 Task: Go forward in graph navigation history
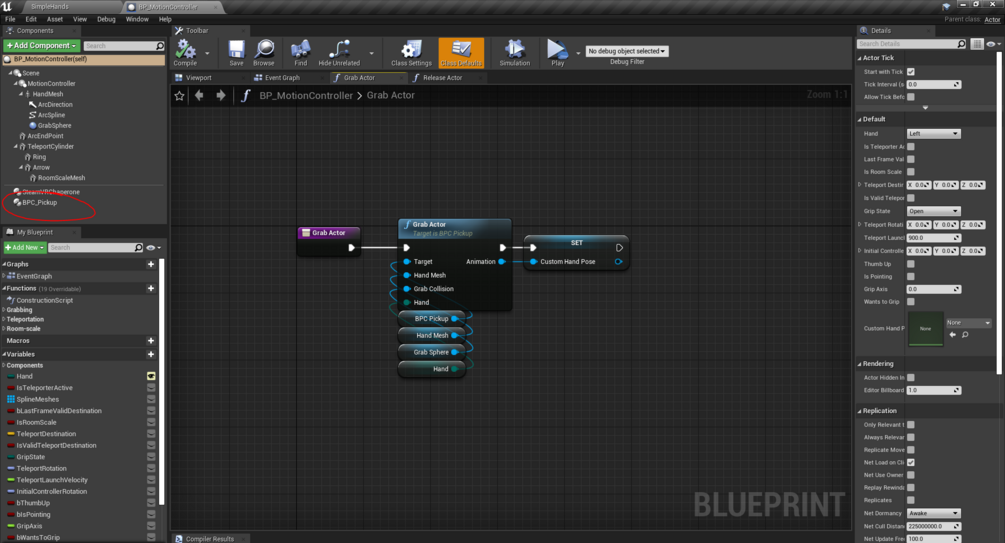tap(220, 96)
